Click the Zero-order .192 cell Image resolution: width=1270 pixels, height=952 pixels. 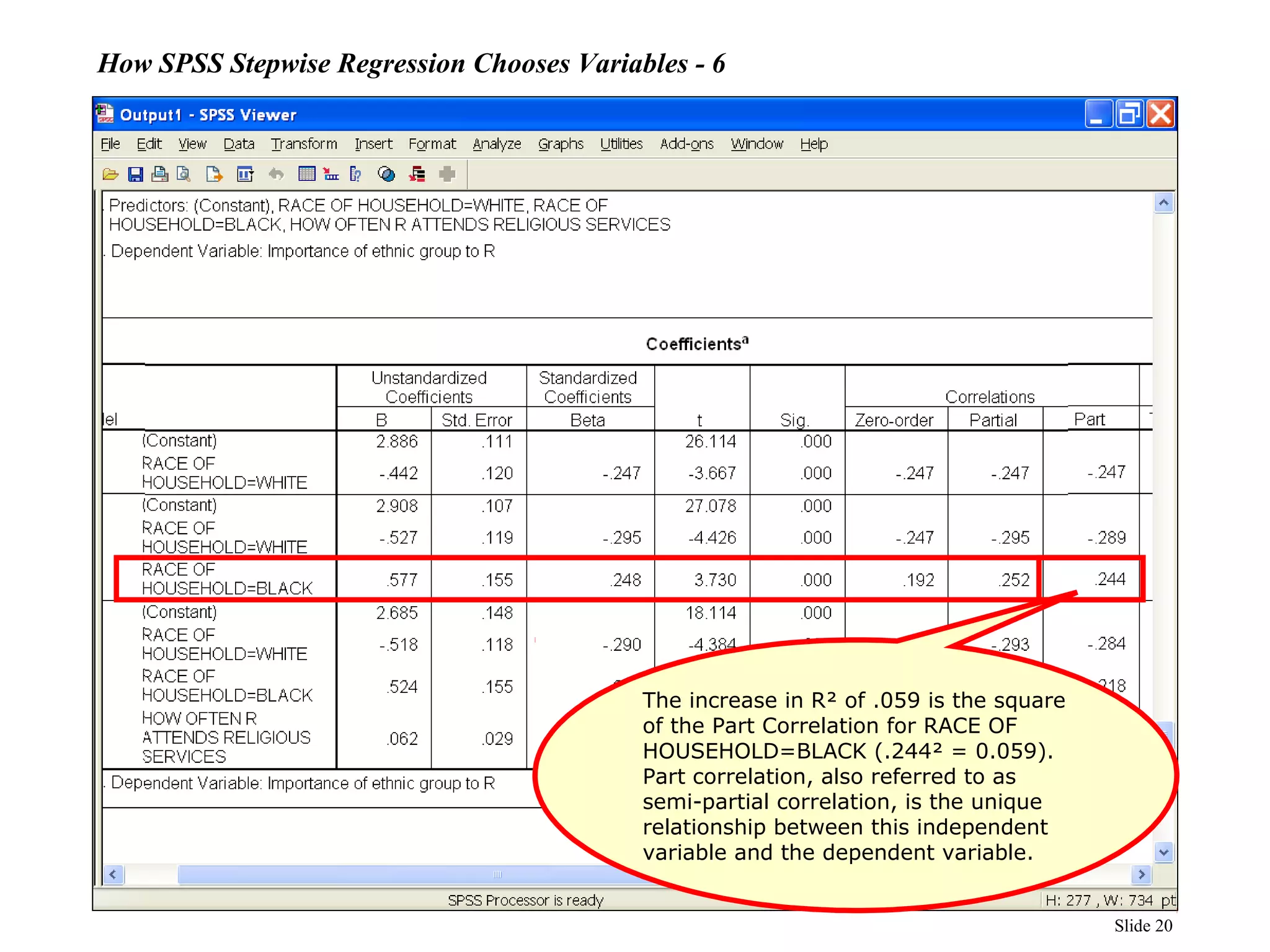tap(918, 580)
